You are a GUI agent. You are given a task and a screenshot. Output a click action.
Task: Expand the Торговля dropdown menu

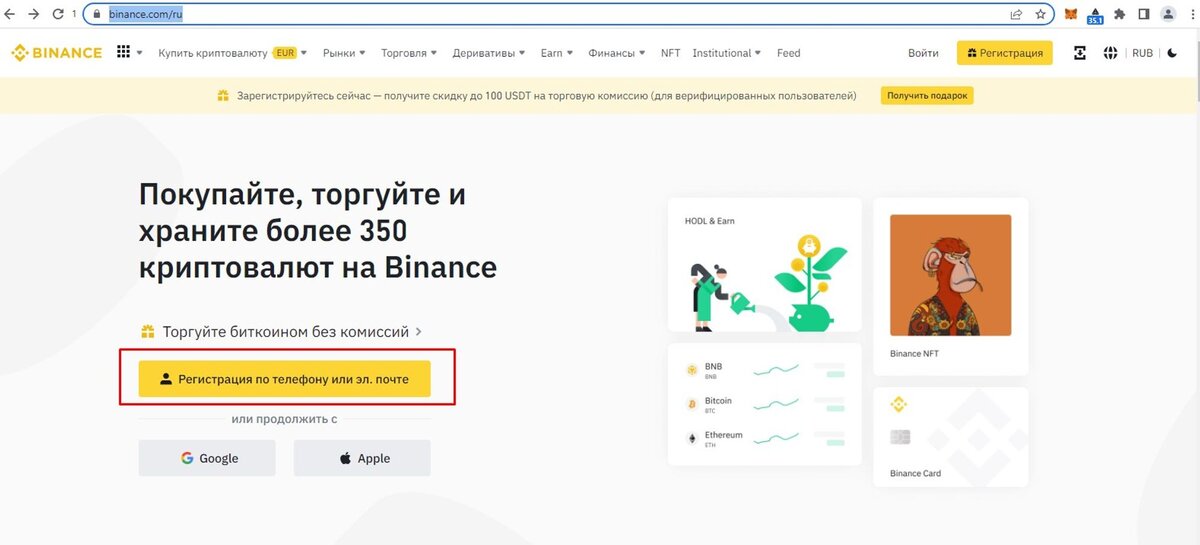[409, 53]
